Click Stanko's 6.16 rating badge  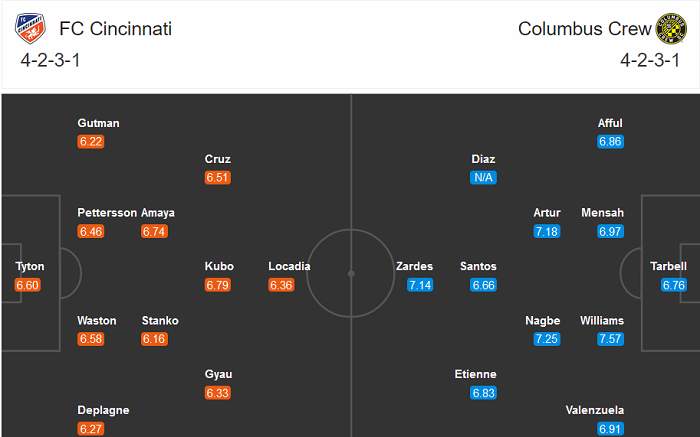tap(154, 340)
